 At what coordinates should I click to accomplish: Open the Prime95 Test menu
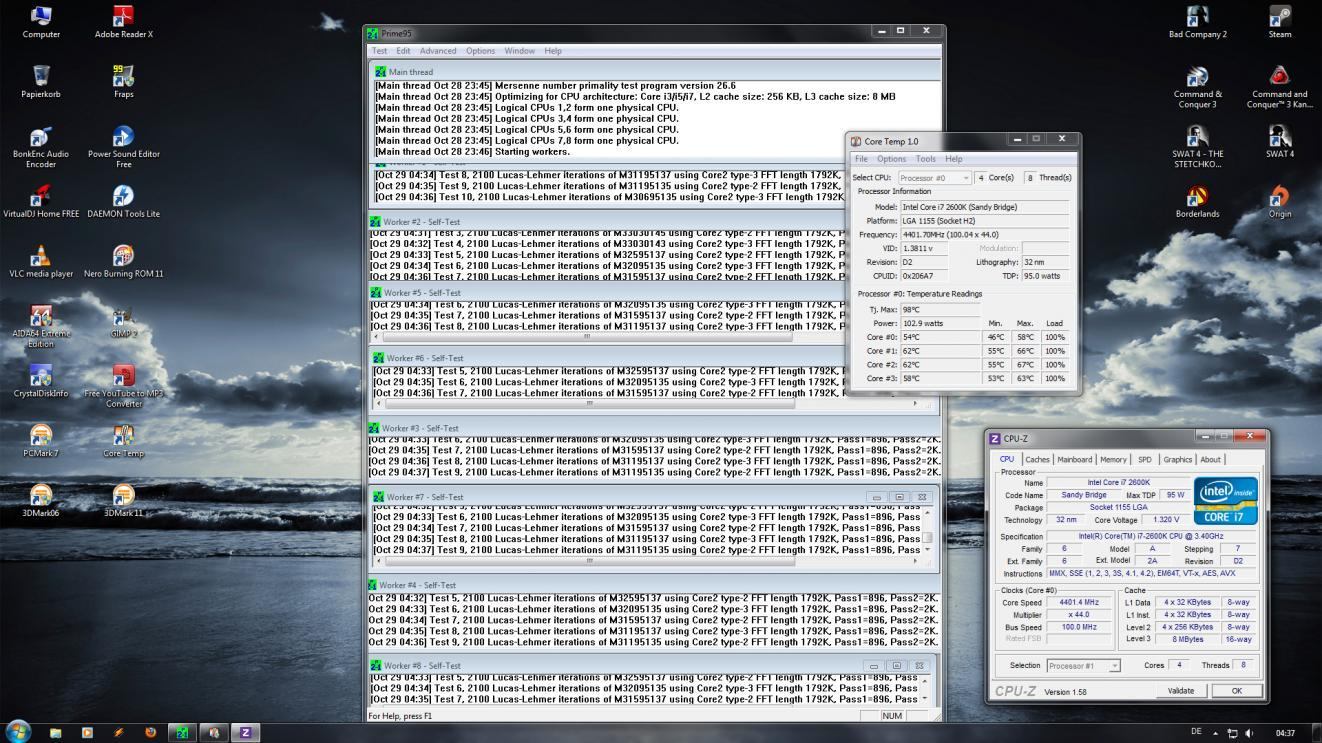pos(380,51)
